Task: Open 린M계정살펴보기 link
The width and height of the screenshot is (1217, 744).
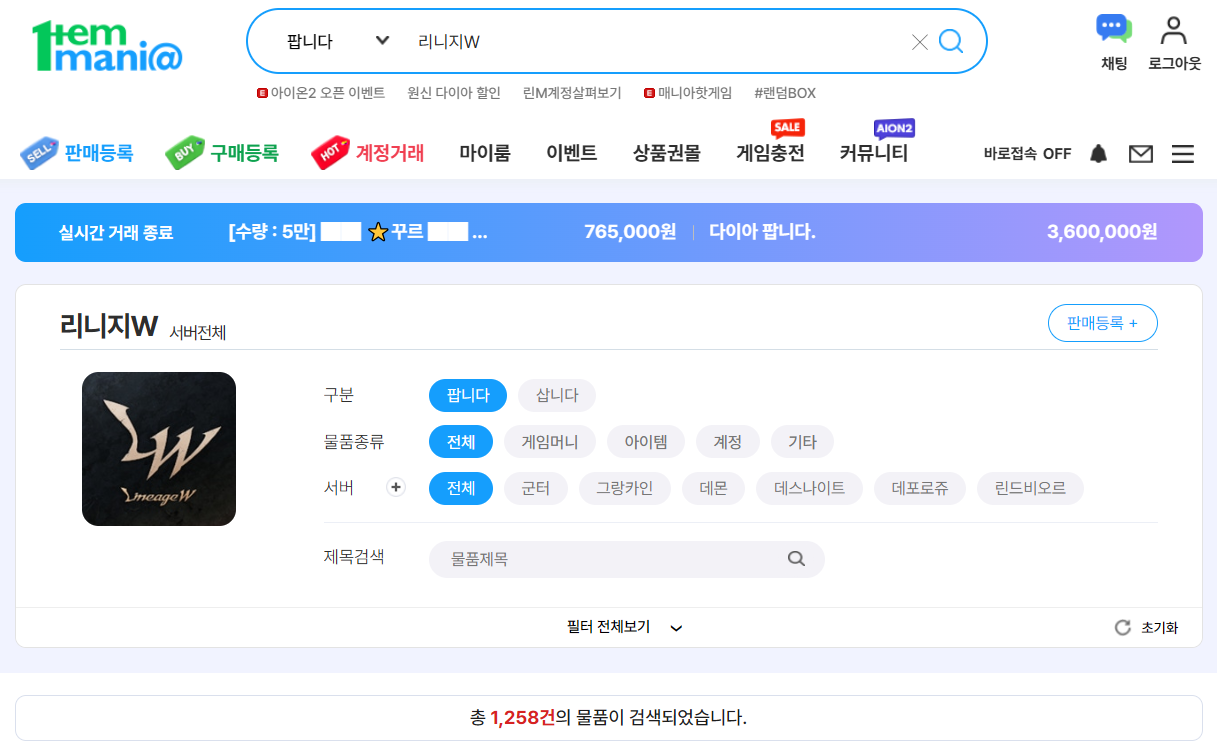Action: [x=572, y=93]
